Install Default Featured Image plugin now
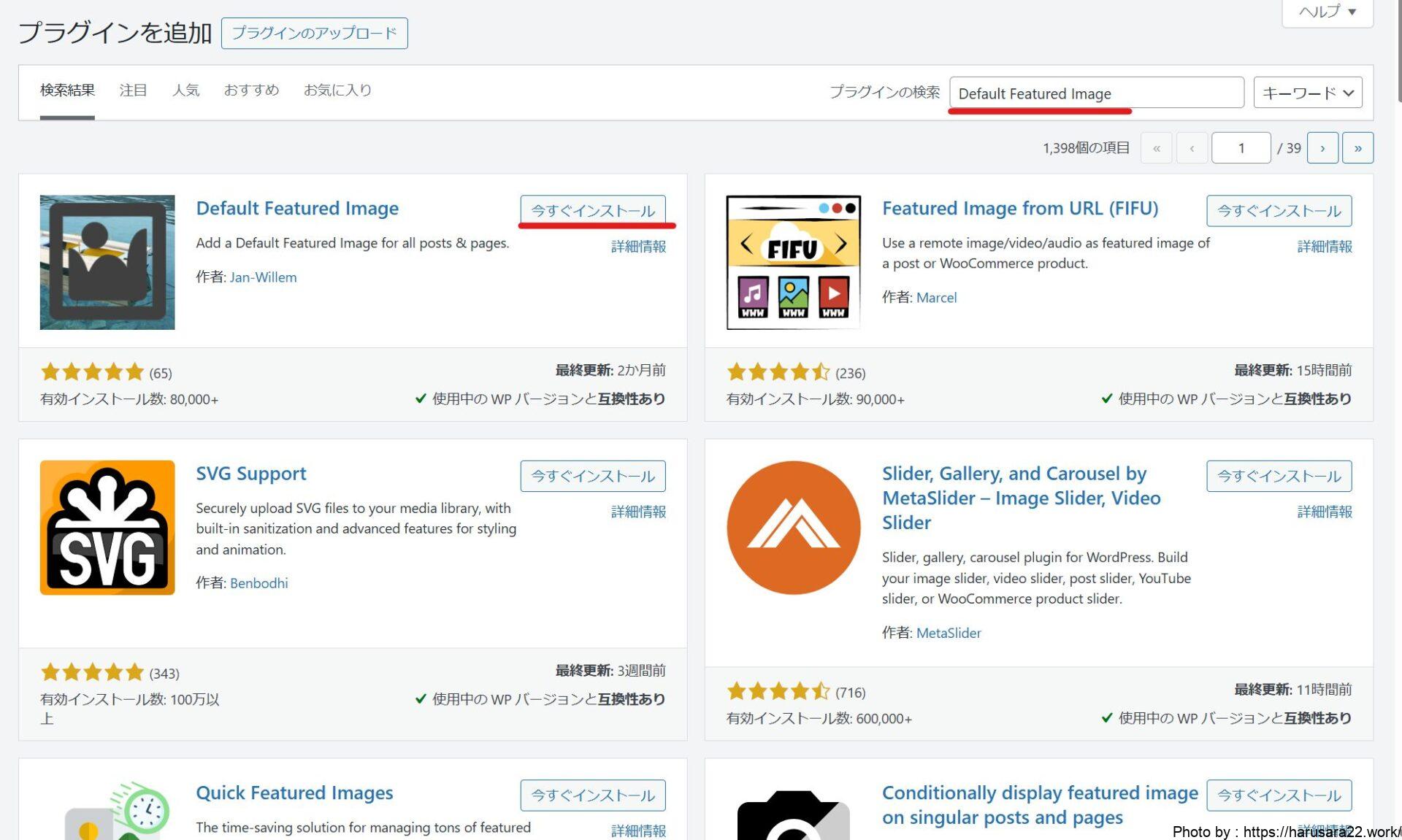 [592, 211]
